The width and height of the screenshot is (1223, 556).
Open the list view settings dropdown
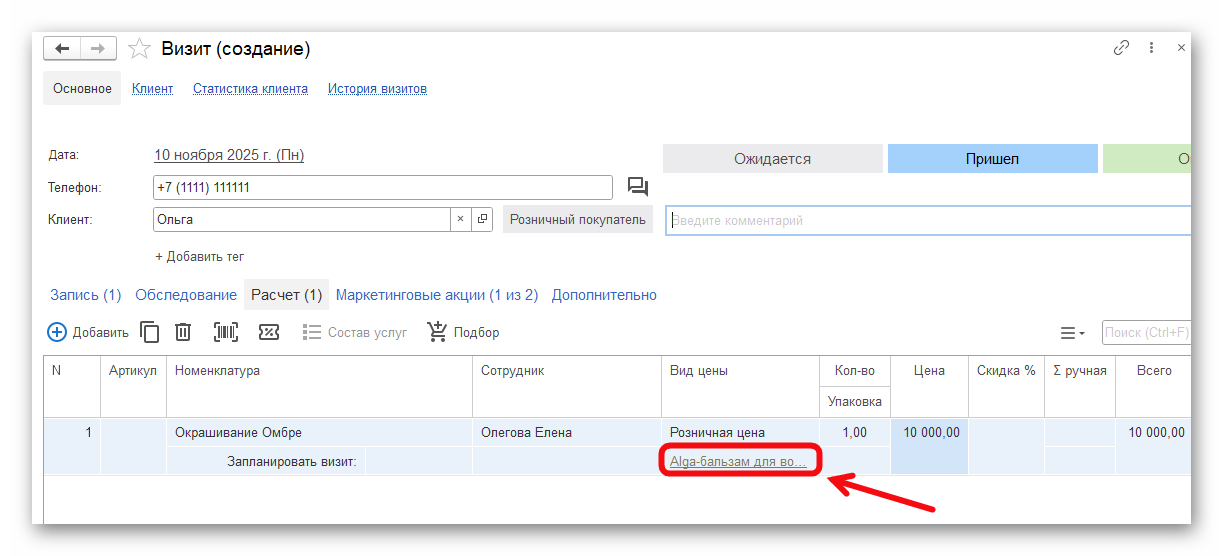(x=1072, y=332)
